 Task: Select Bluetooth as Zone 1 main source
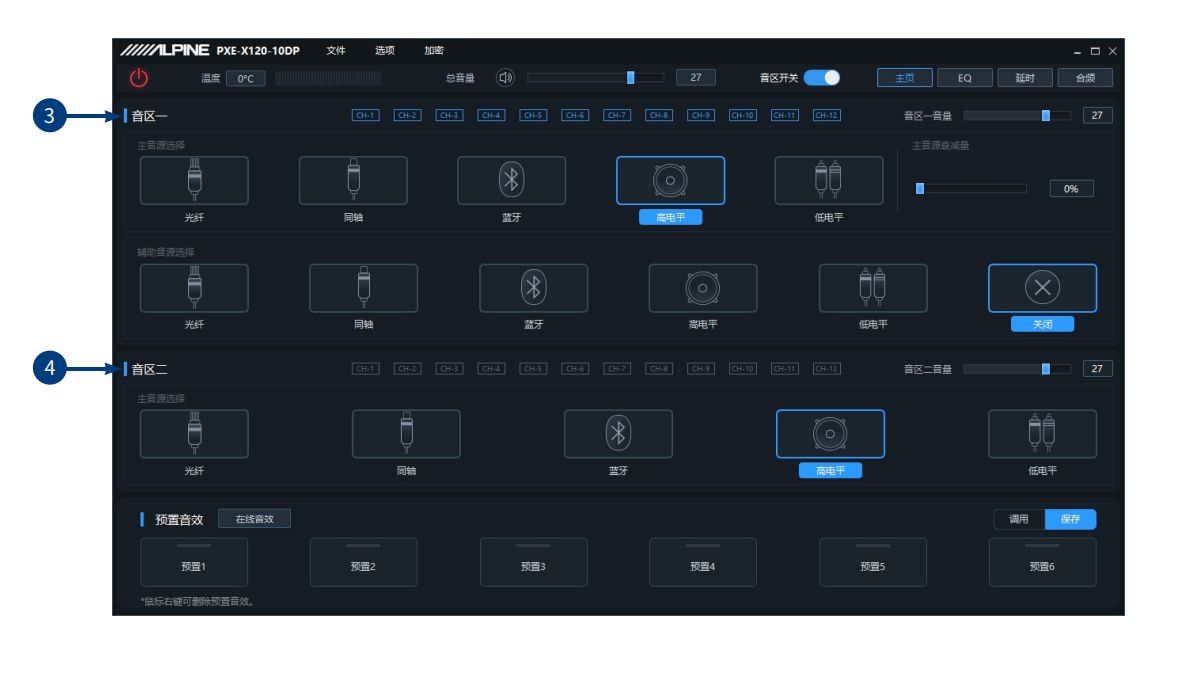[x=512, y=181]
